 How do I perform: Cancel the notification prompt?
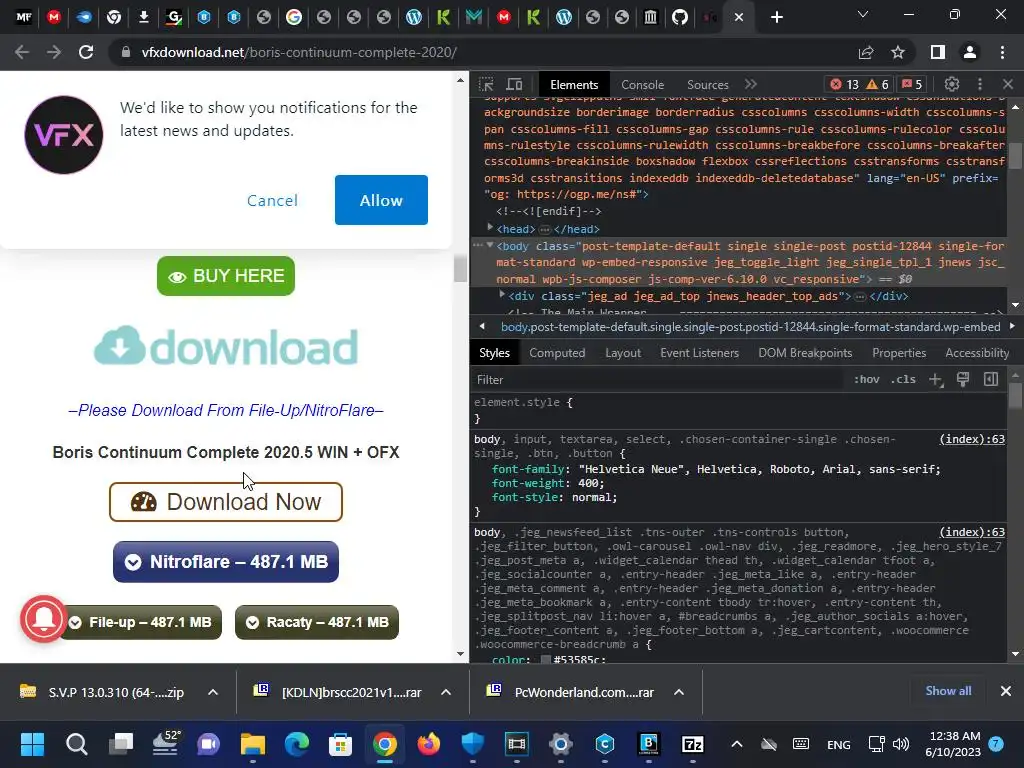(x=272, y=200)
